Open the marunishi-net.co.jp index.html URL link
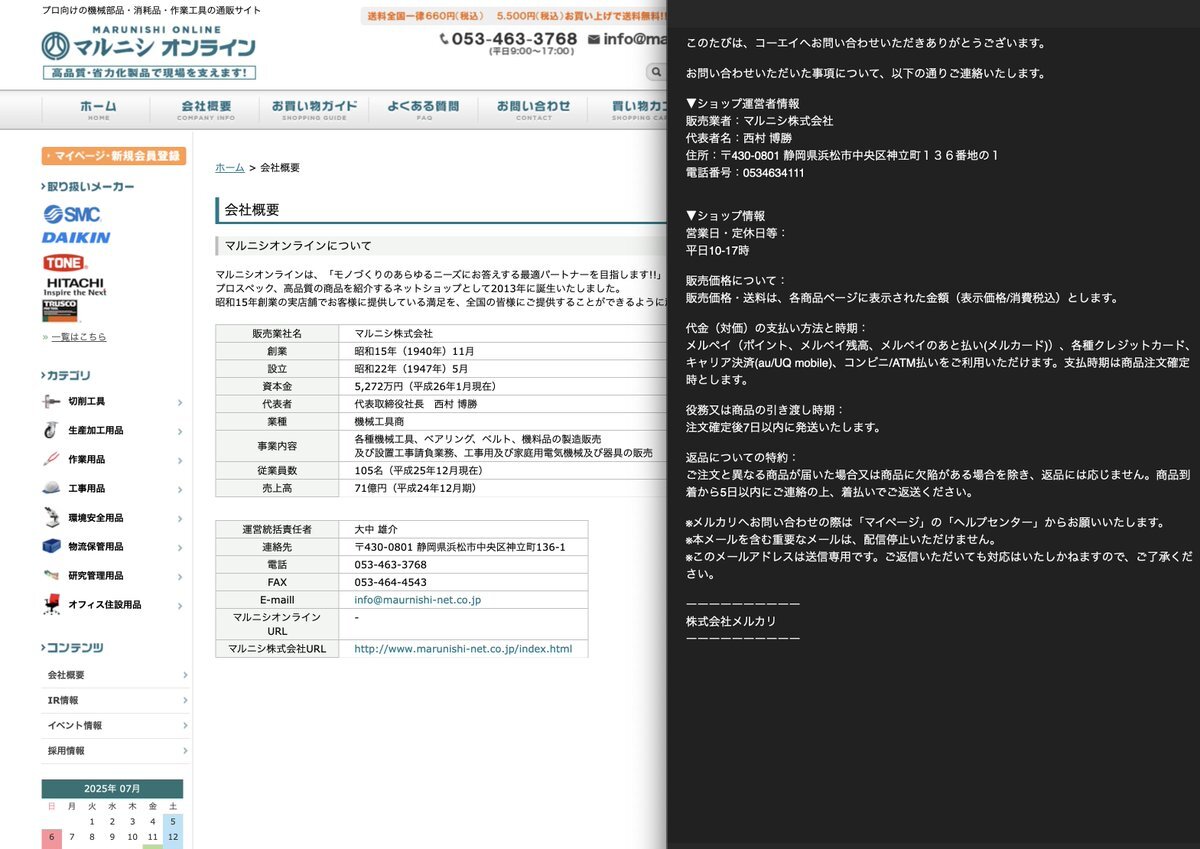 pos(463,649)
